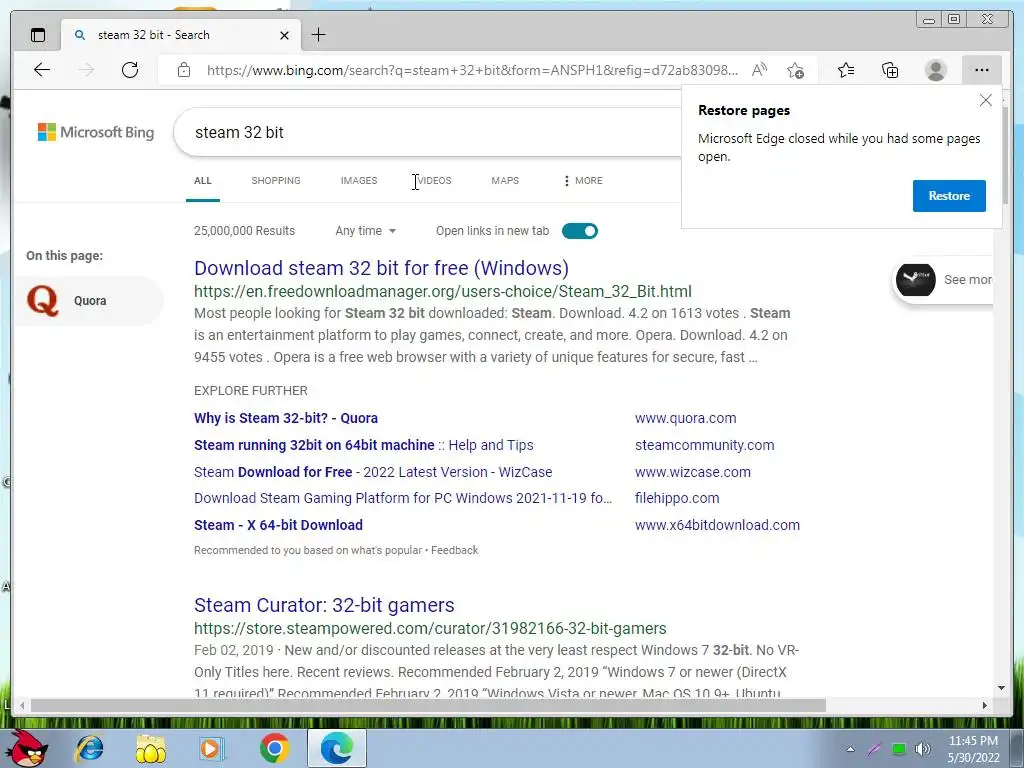Screen dimensions: 1024x768
Task: Open Steam - X 64-bit Download link
Action: 278,525
